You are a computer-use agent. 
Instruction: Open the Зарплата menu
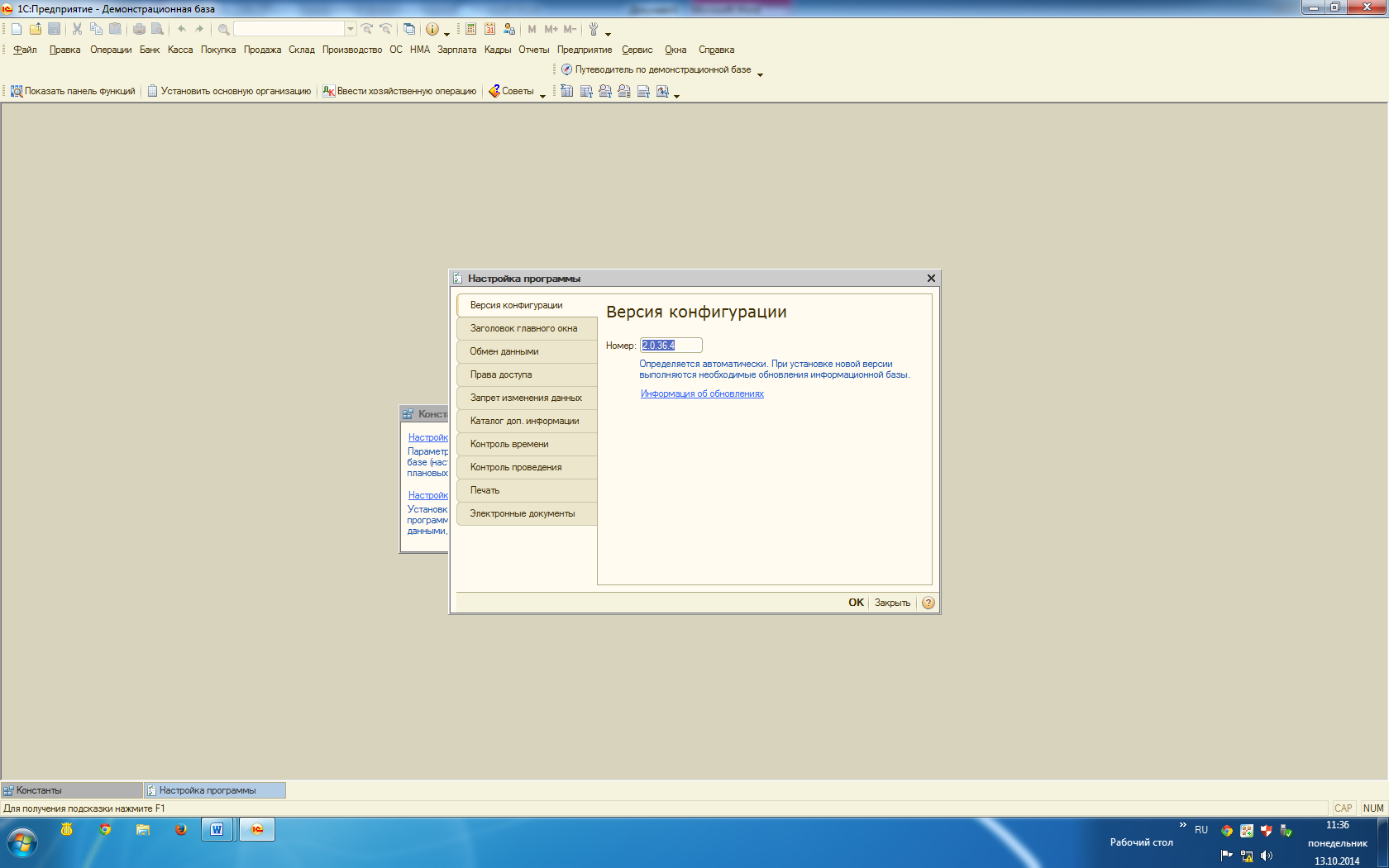pyautogui.click(x=456, y=50)
